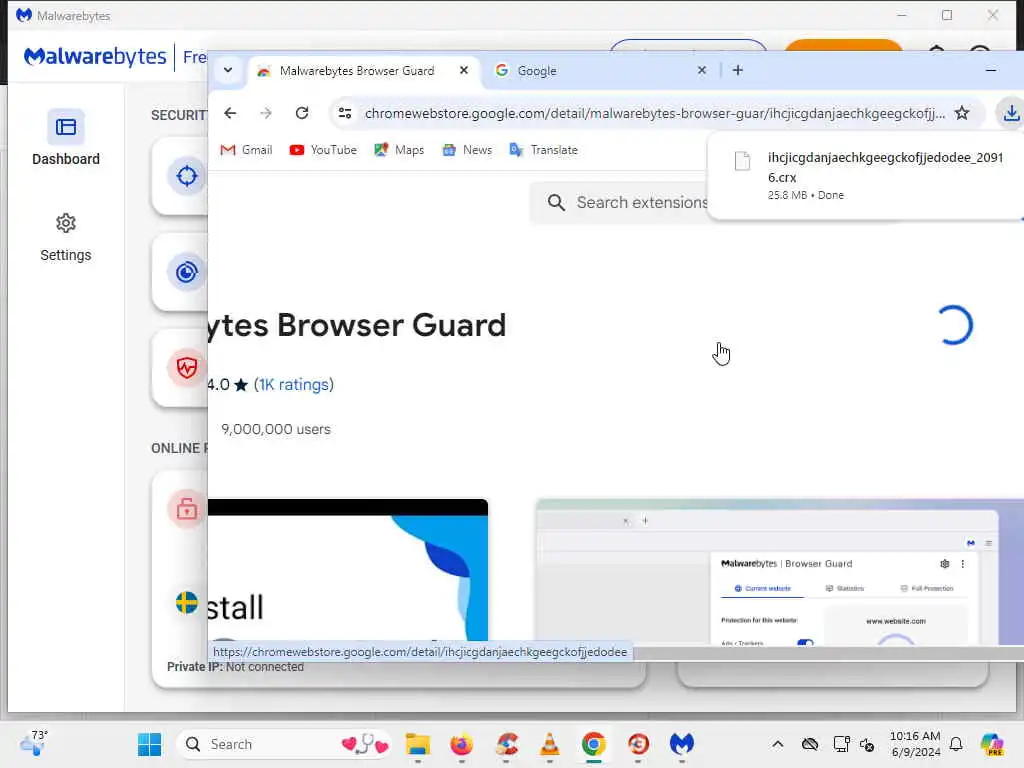Open the downloaded .crx file entry
This screenshot has width=1024, height=768.
point(866,176)
